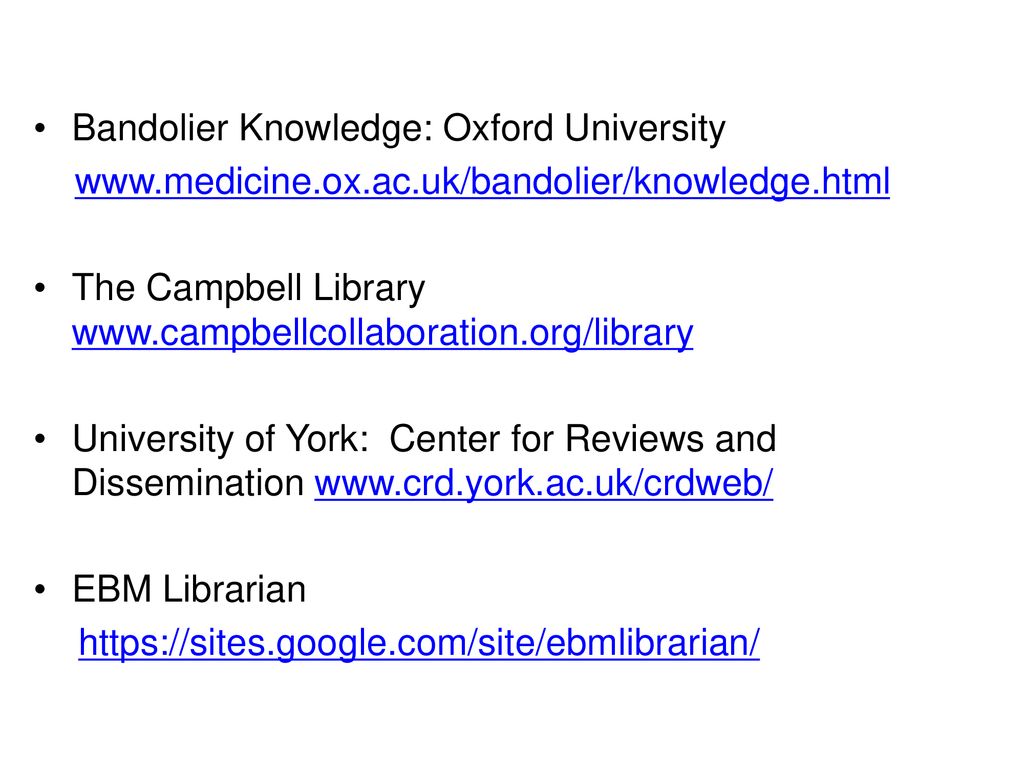This screenshot has width=1024, height=768.
Task: Click the bullet before University of York
Action: [x=40, y=439]
